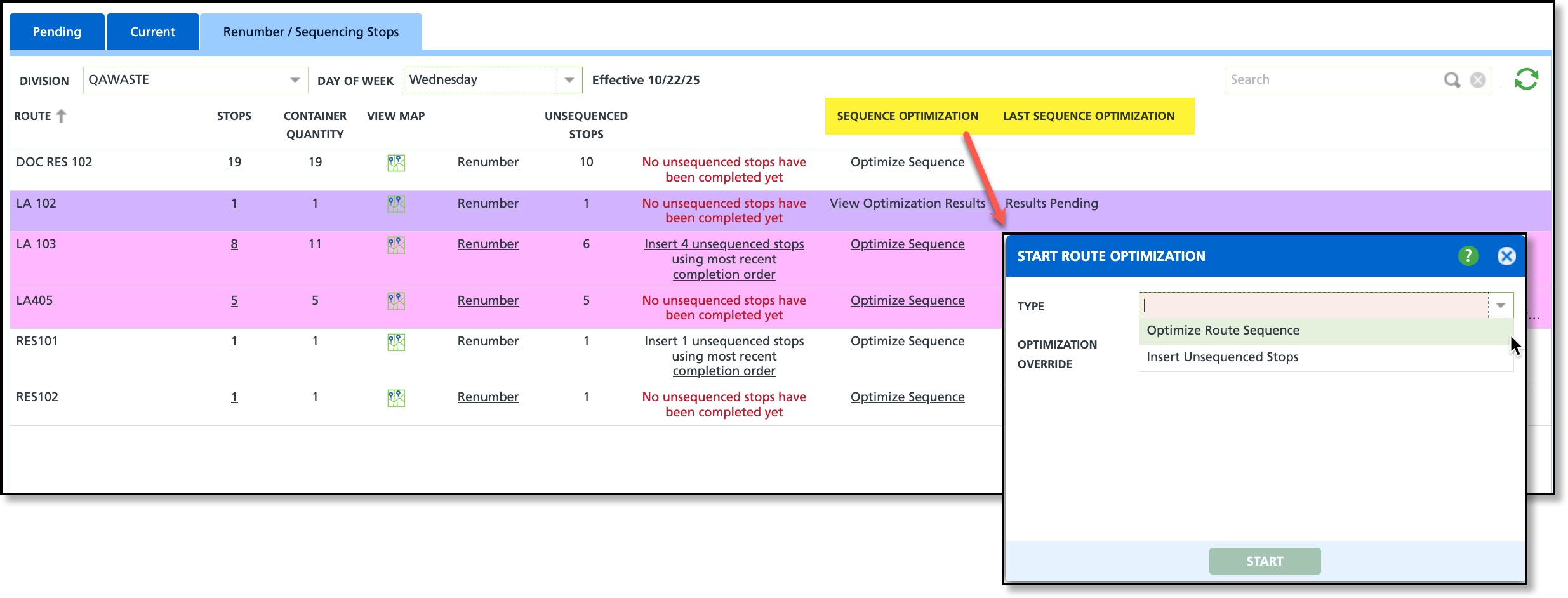Toggle the Type dropdown arrow
This screenshot has height=598, width=1568.
point(1501,305)
